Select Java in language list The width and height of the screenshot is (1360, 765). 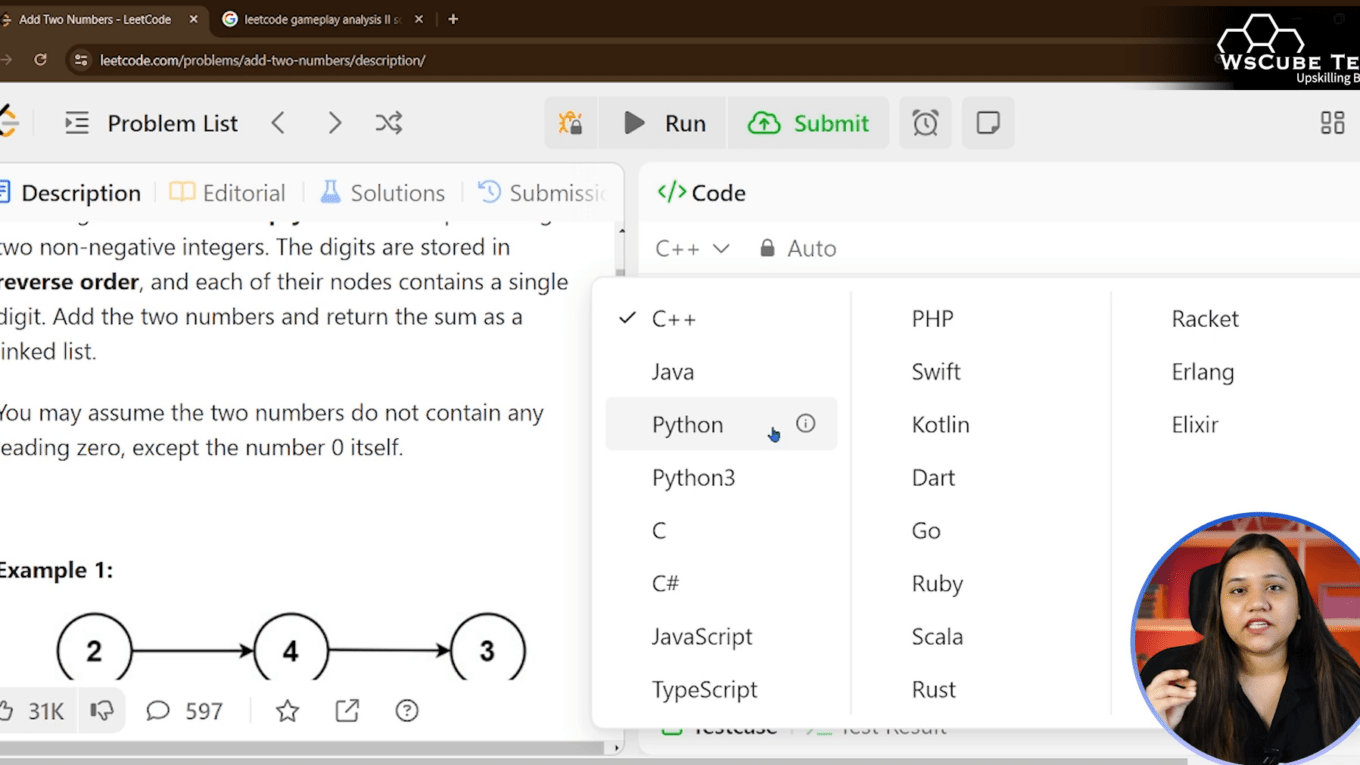pos(721,372)
